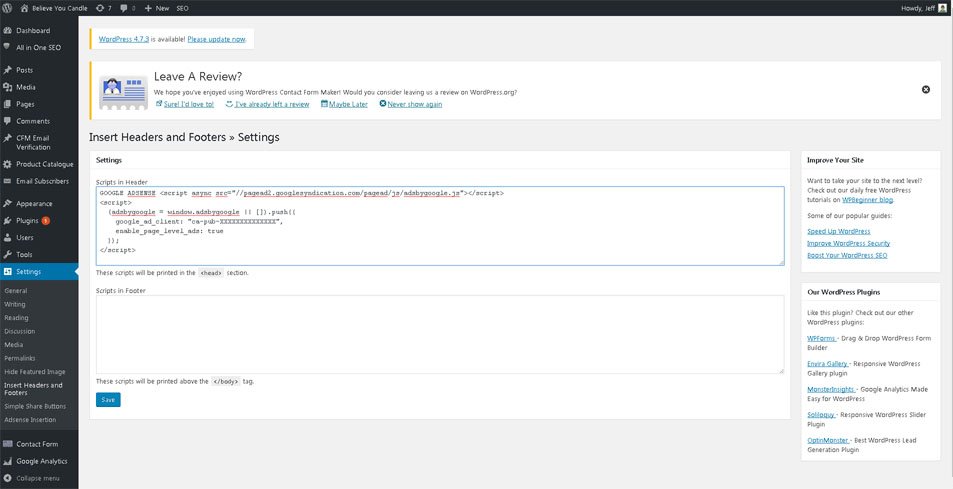Open the Envira Gallery plugin link
Screen dimensions: 953x489
[828, 364]
